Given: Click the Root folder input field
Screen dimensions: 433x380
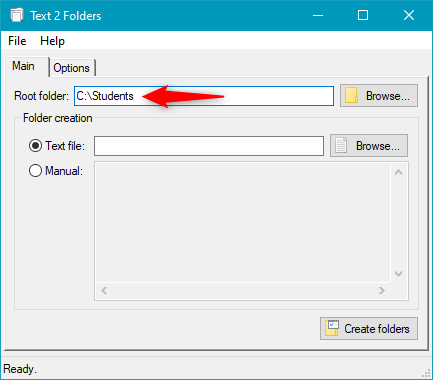Looking at the screenshot, I should click(204, 96).
